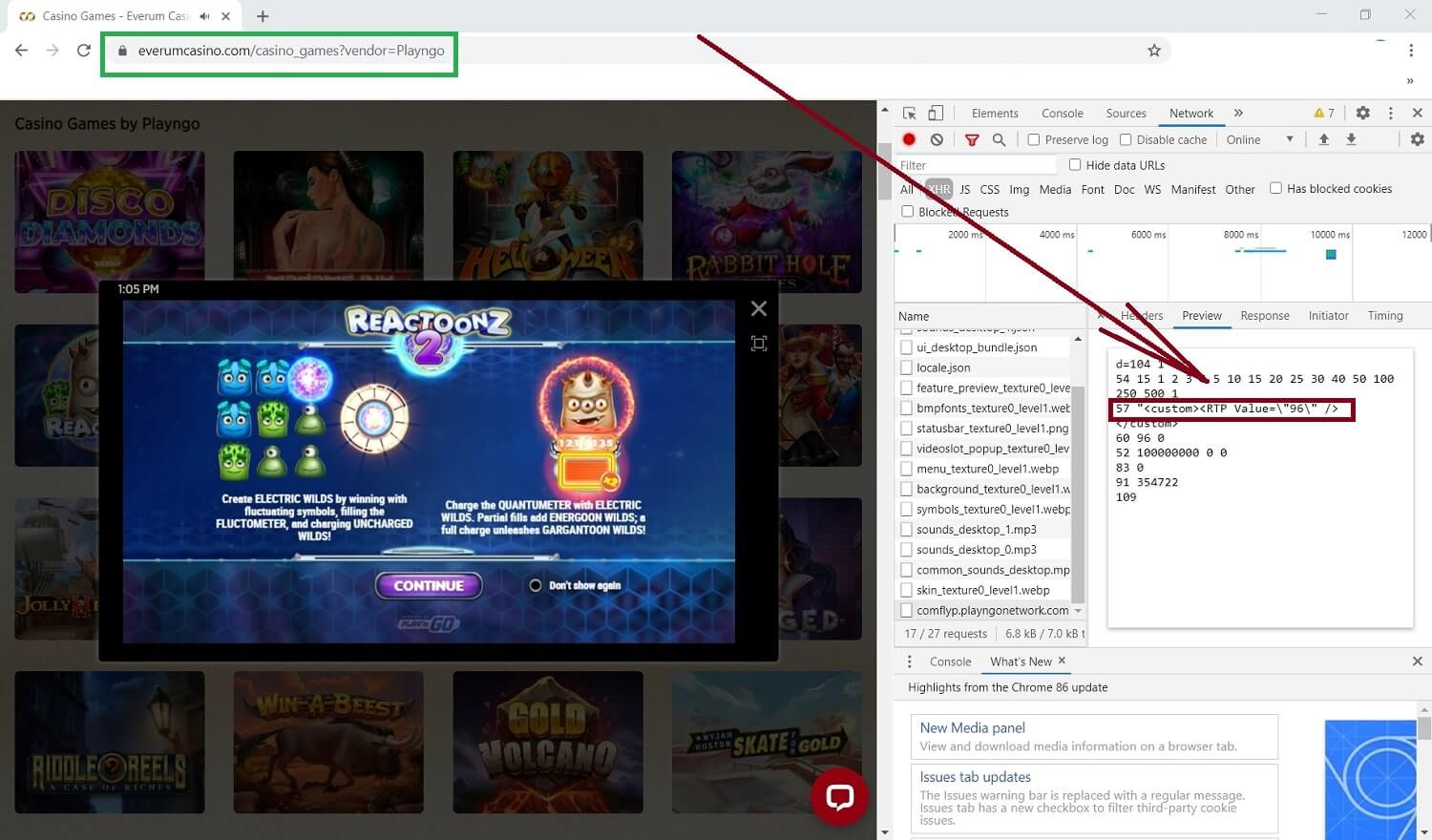The height and width of the screenshot is (840, 1432).
Task: Close the Reactoonz 2 game popup
Action: tap(759, 308)
